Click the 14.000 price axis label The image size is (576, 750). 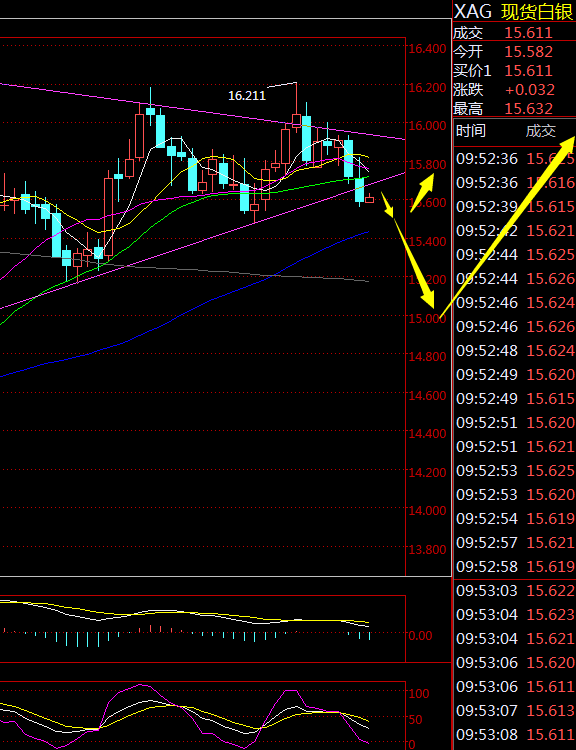(x=427, y=510)
